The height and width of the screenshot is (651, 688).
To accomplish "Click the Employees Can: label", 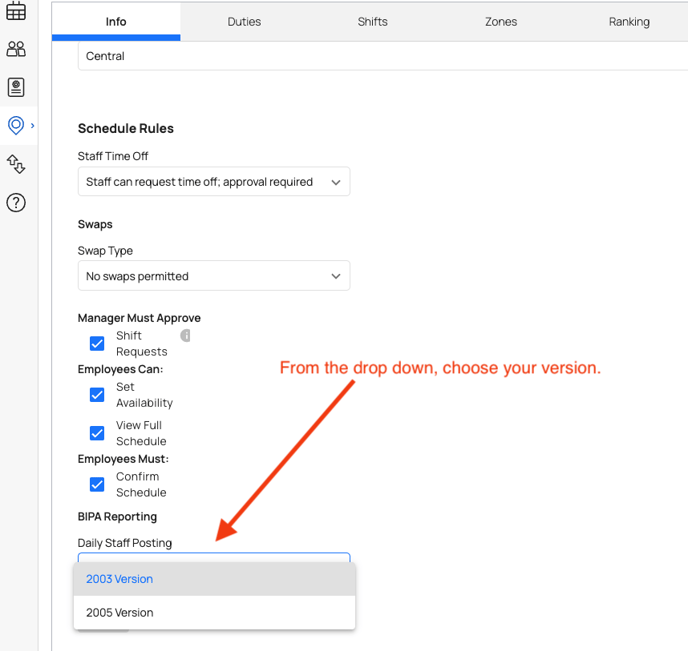I will tap(120, 369).
